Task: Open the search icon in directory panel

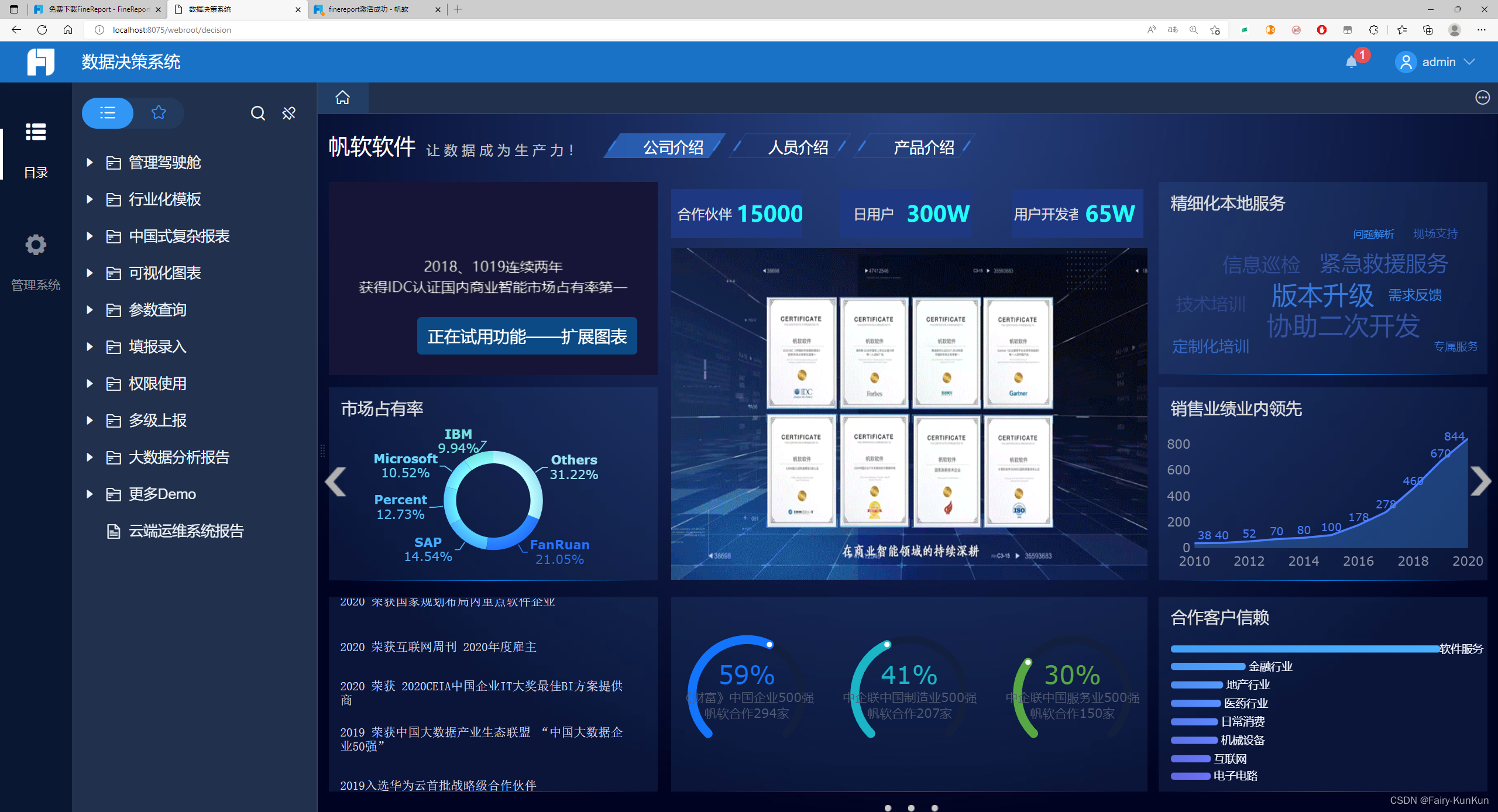Action: click(x=257, y=113)
